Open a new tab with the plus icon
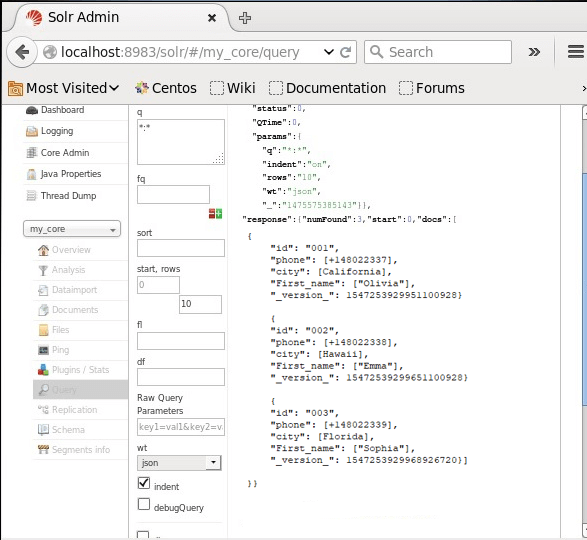Screen dimensions: 587x540 point(245,18)
